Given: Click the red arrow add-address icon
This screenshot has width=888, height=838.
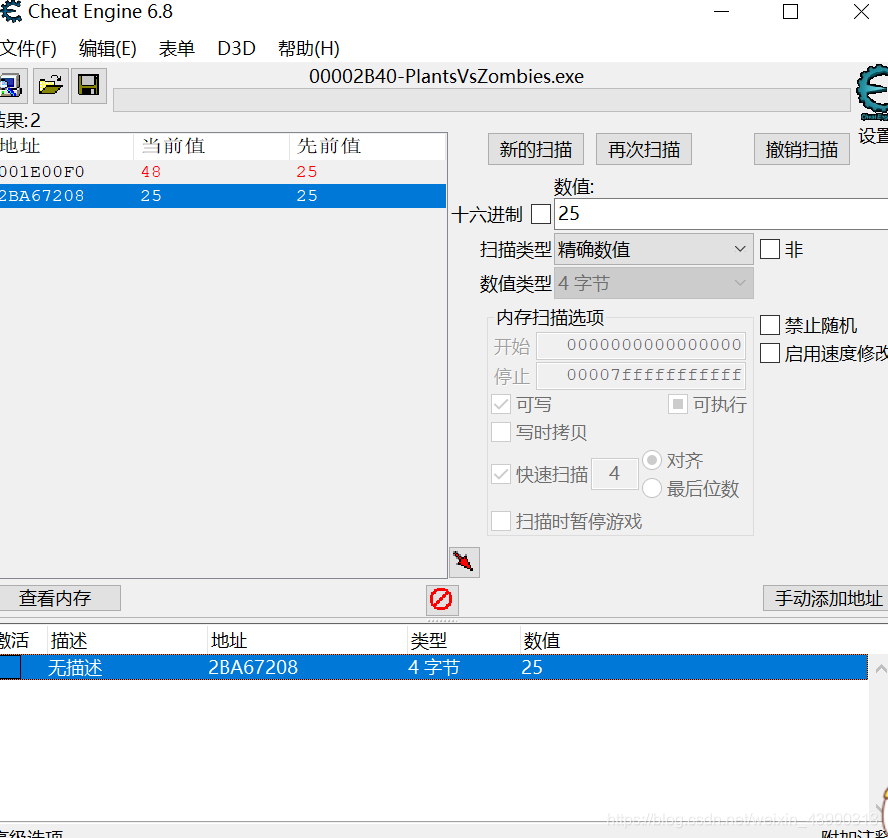Looking at the screenshot, I should point(463,562).
